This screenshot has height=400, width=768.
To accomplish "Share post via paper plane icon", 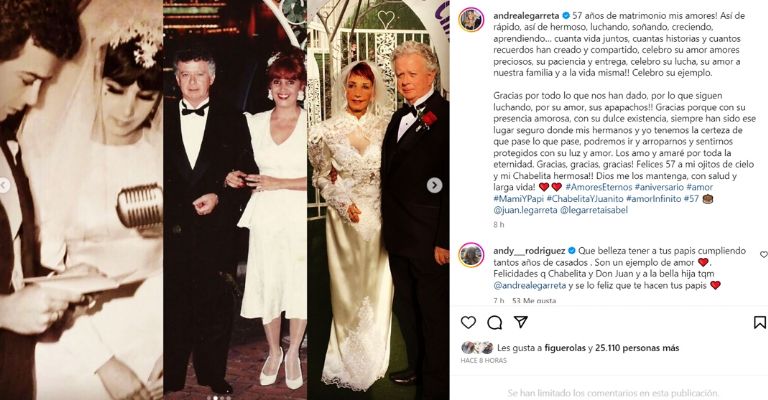I will [x=520, y=322].
